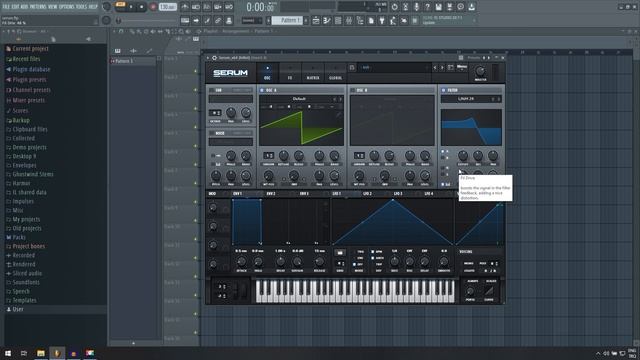Open filter type dropdown MG Low 24
Screen dimensions: 640x360
coord(466,99)
